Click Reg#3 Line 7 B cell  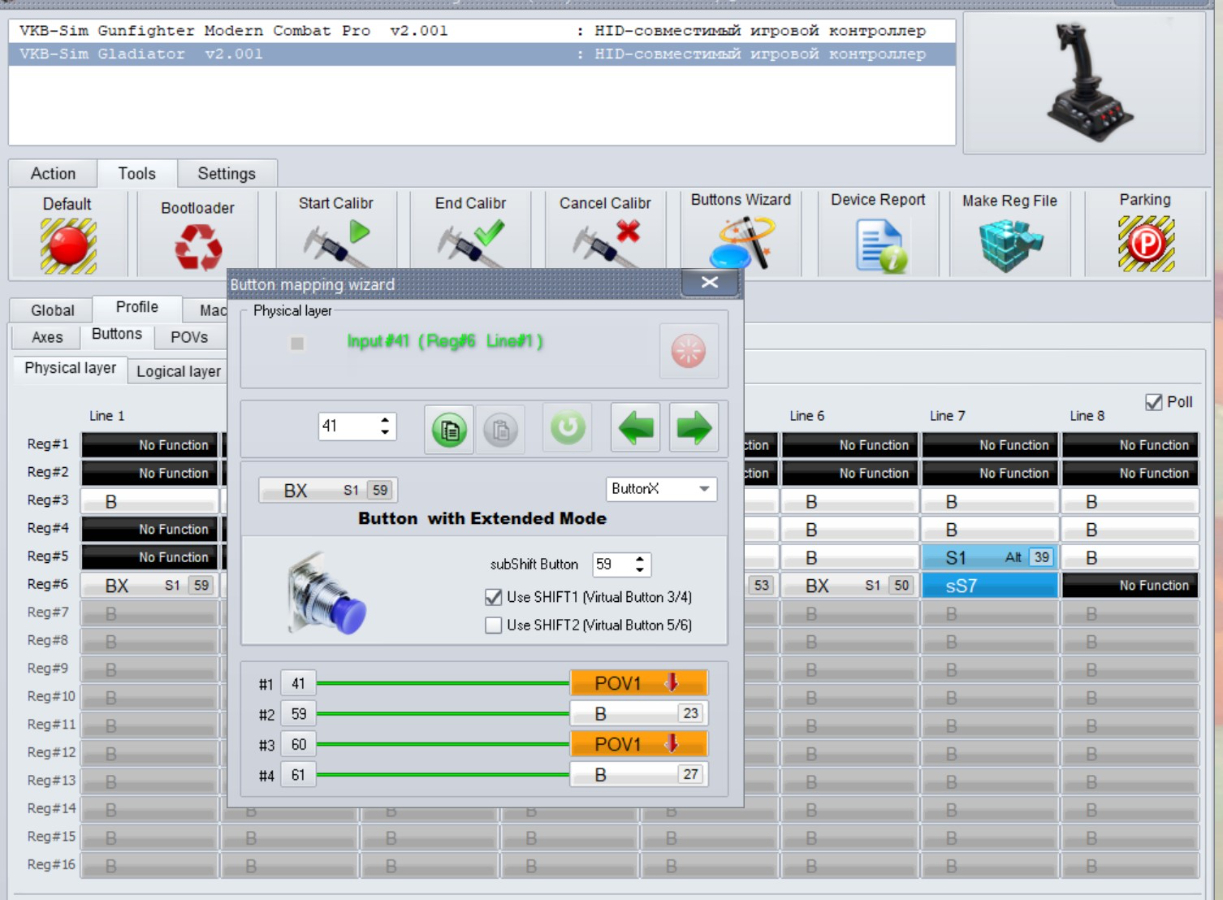[x=990, y=502]
